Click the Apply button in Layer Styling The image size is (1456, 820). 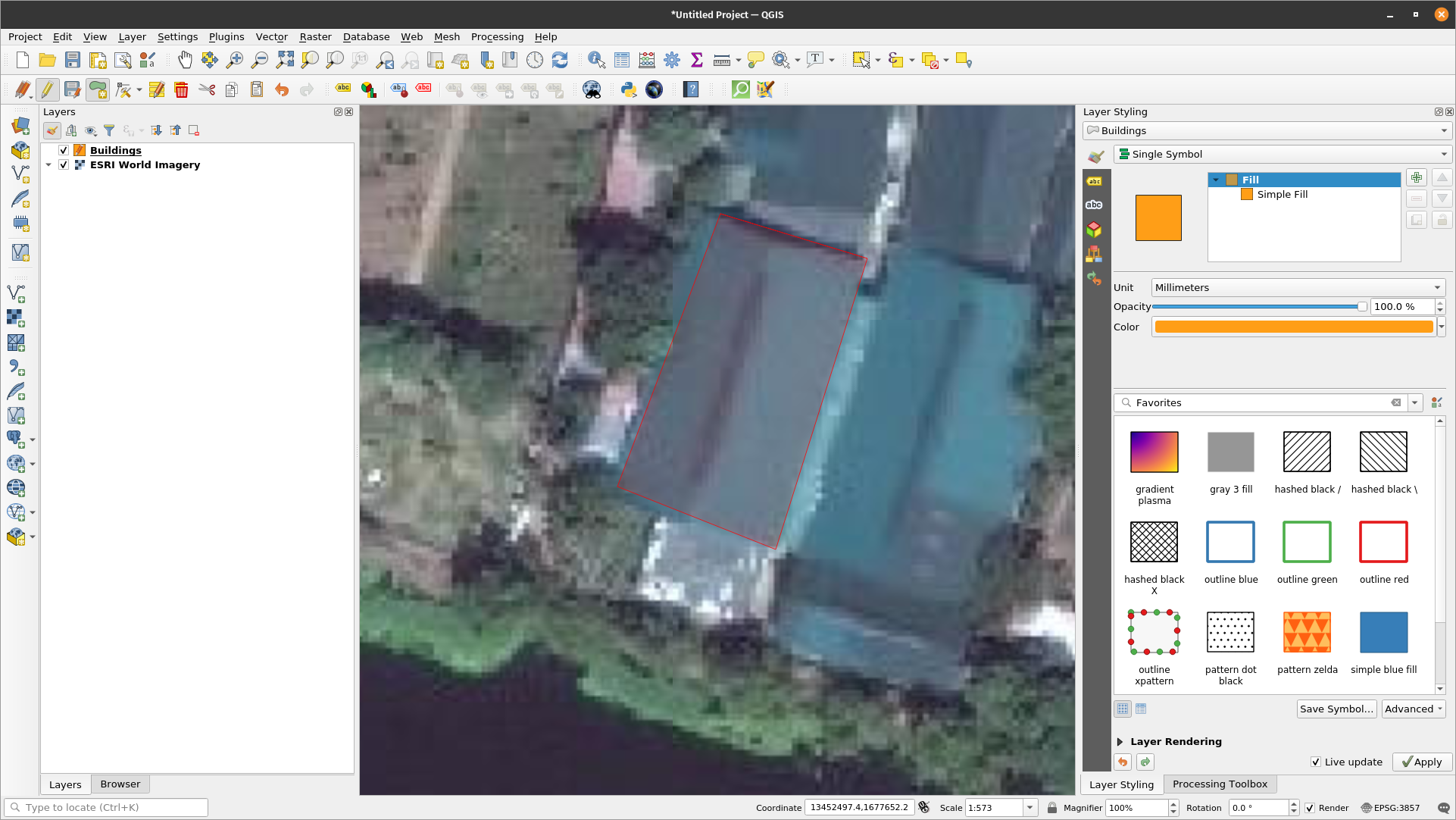coord(1421,762)
